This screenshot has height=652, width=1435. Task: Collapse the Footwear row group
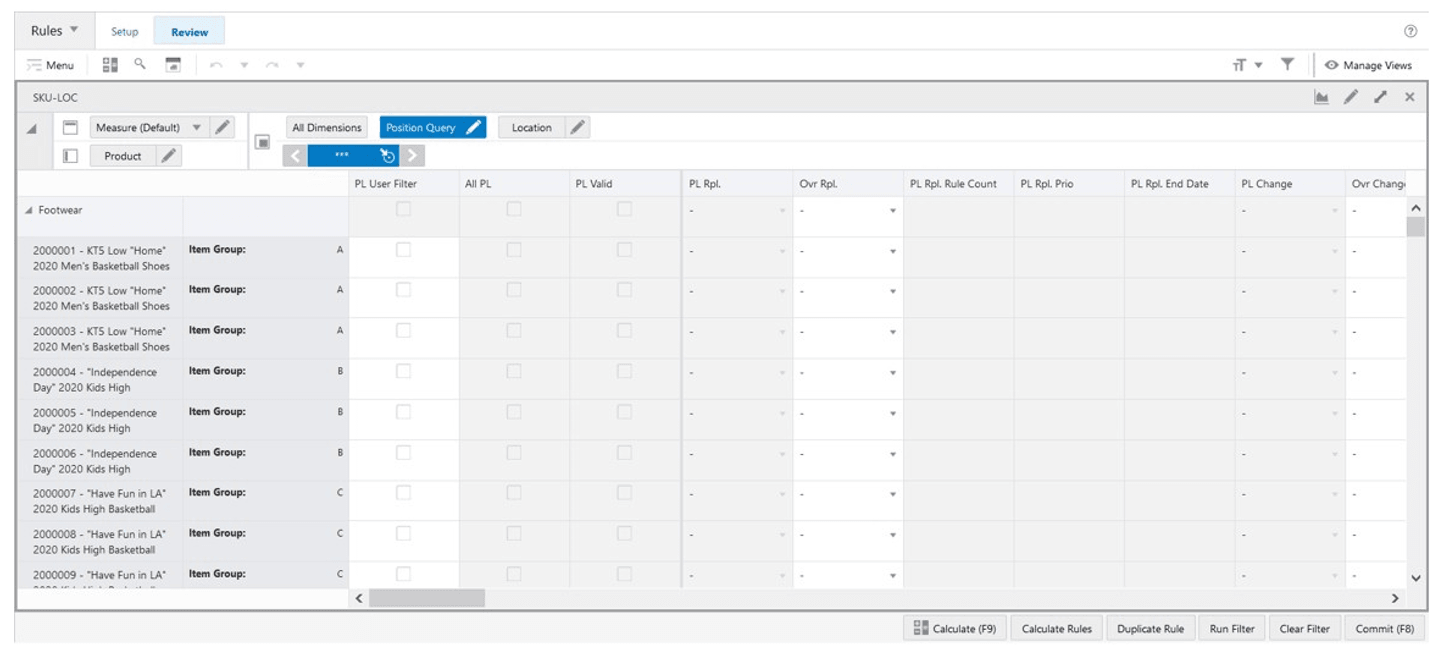point(29,210)
